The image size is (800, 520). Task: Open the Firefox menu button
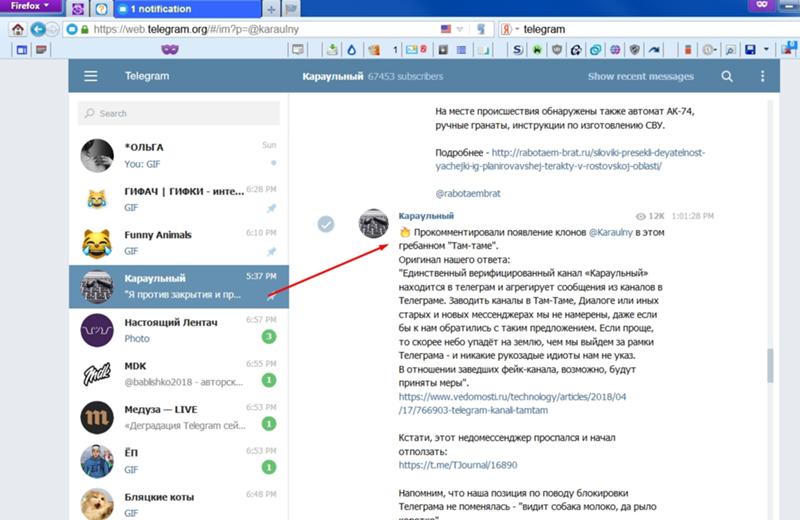[30, 6]
